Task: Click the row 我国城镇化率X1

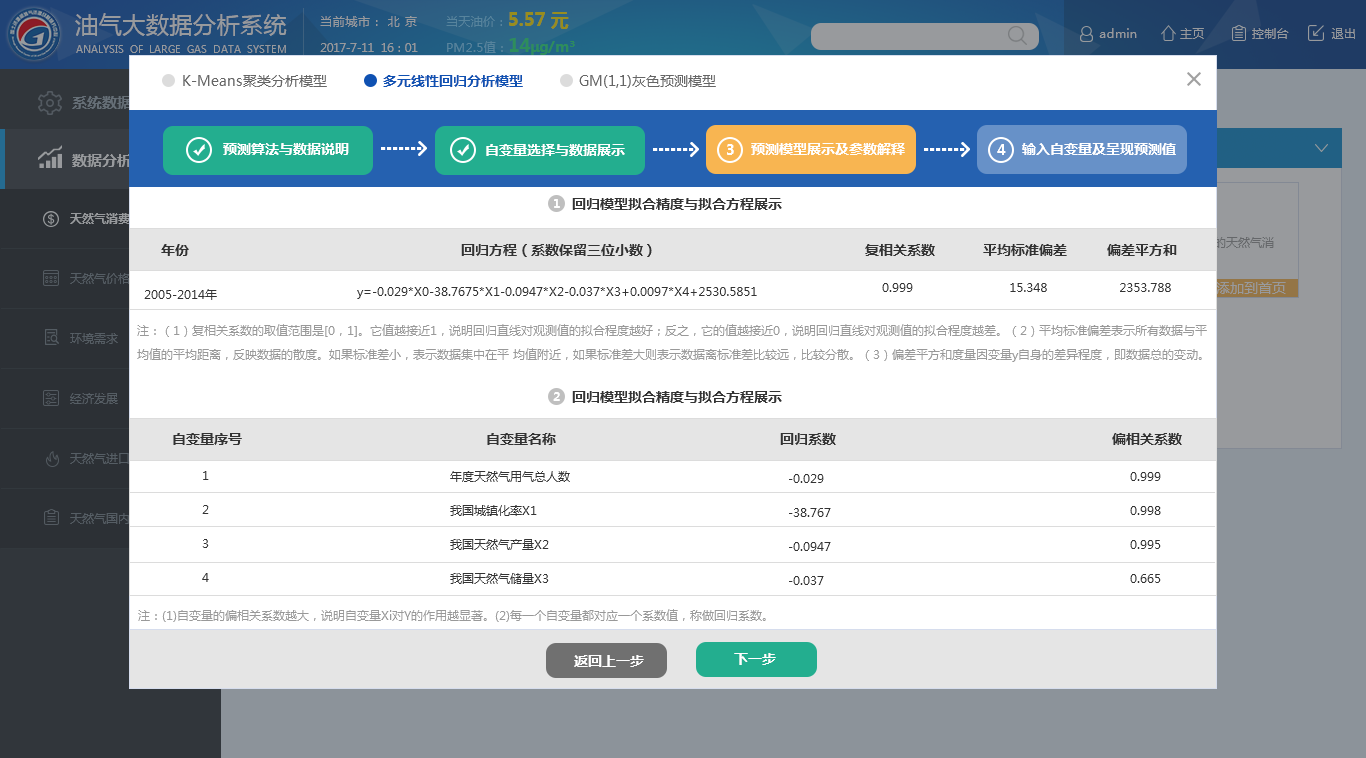Action: [x=672, y=512]
